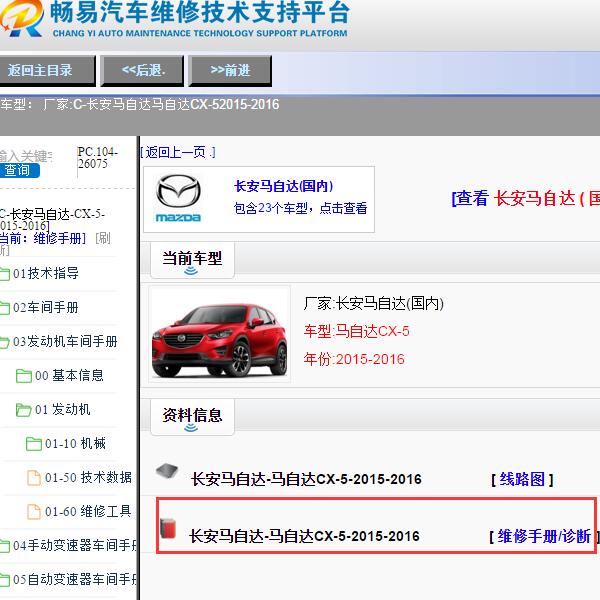Click the 车型:马自达CX-5 red text

356,331
